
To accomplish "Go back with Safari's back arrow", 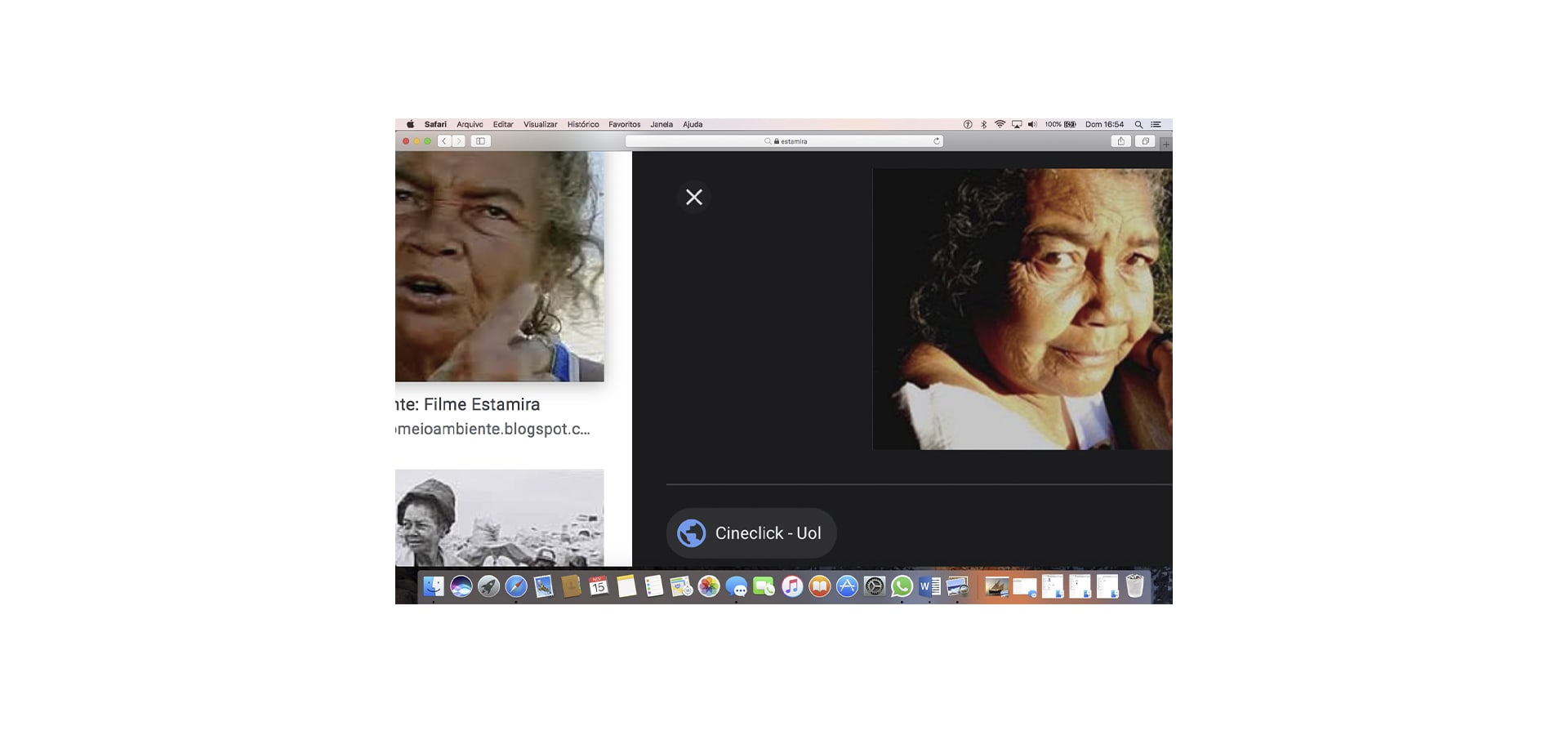I will tap(444, 141).
